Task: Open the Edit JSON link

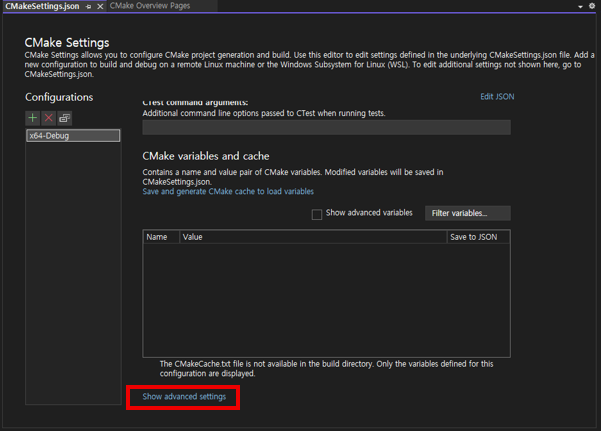Action: pos(497,97)
